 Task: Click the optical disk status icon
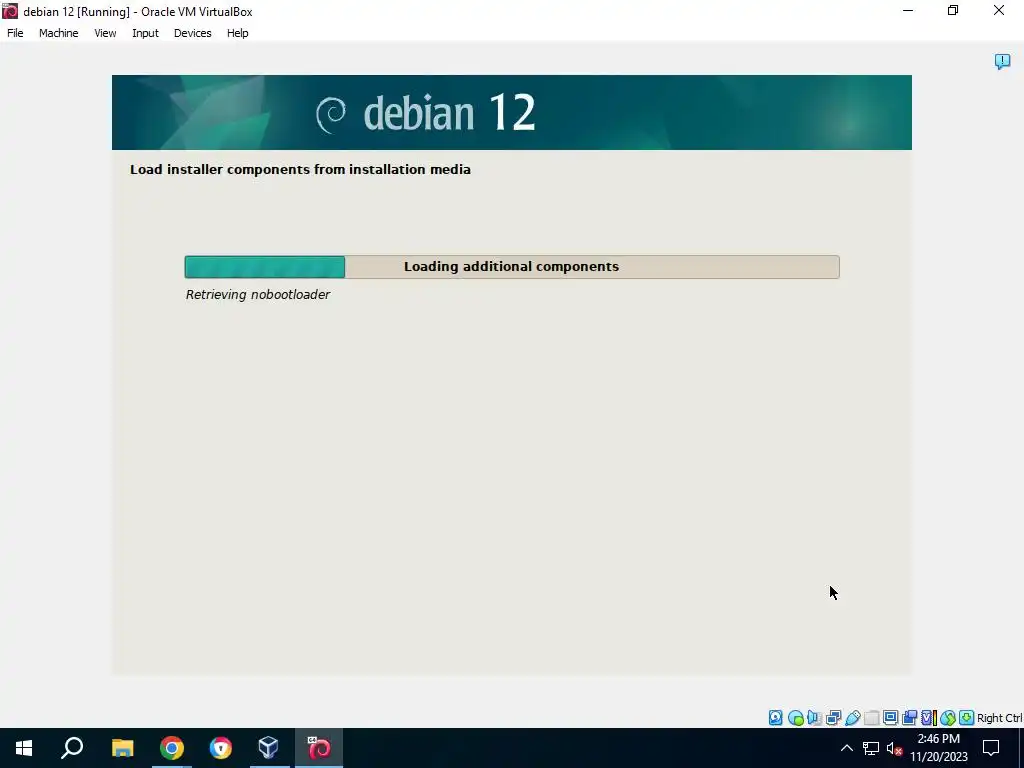pyautogui.click(x=795, y=718)
